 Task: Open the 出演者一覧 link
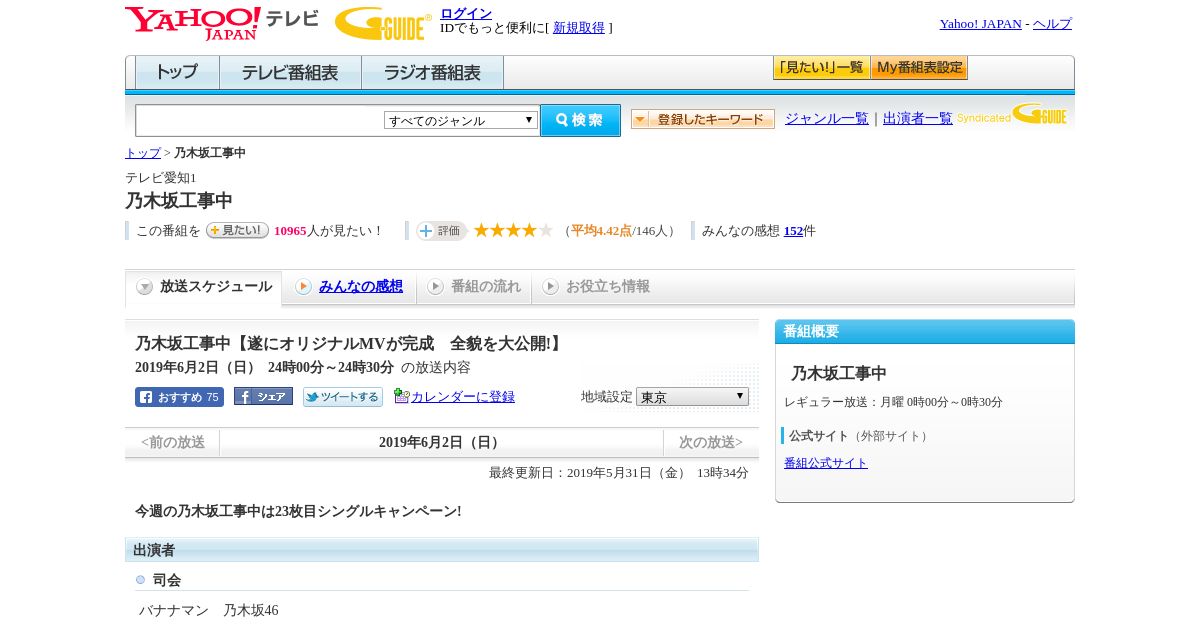click(x=918, y=118)
